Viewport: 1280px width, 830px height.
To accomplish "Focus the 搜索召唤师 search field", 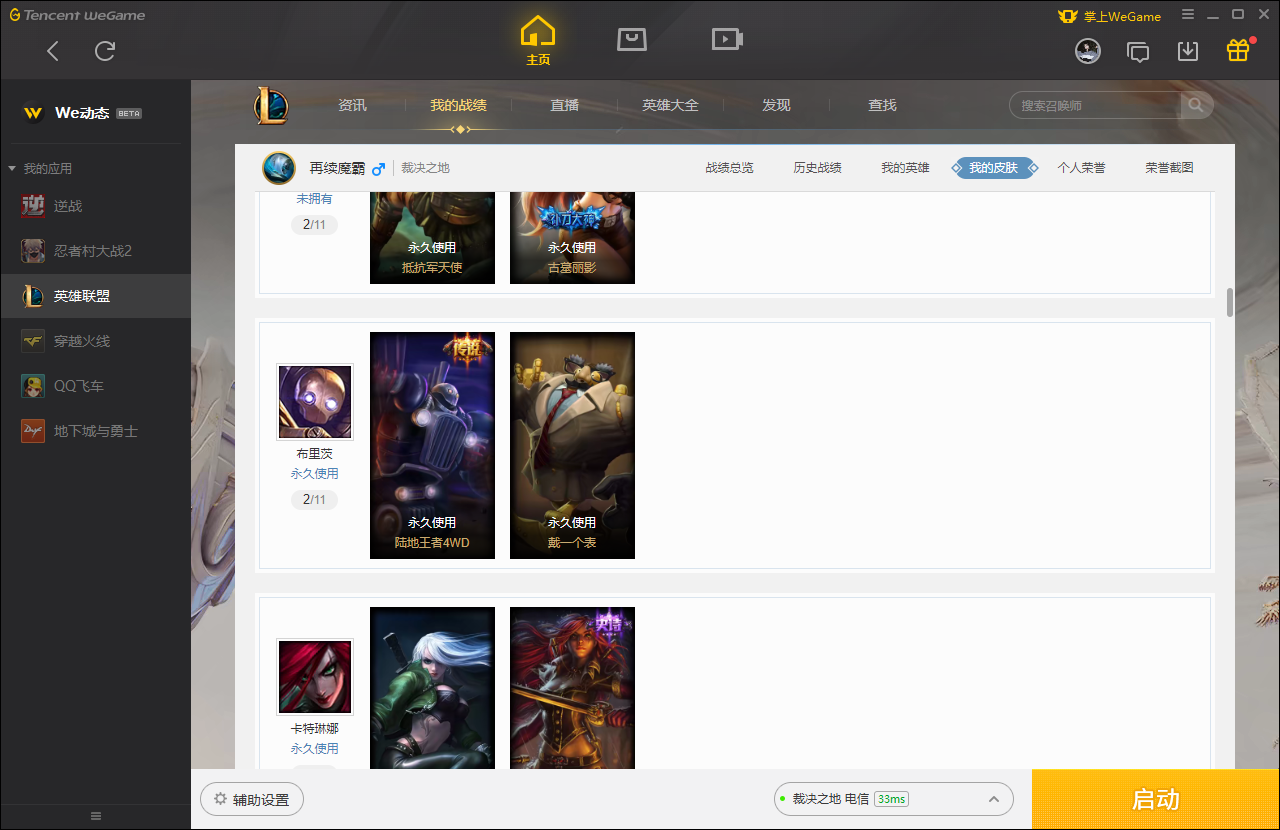I will [x=1095, y=105].
